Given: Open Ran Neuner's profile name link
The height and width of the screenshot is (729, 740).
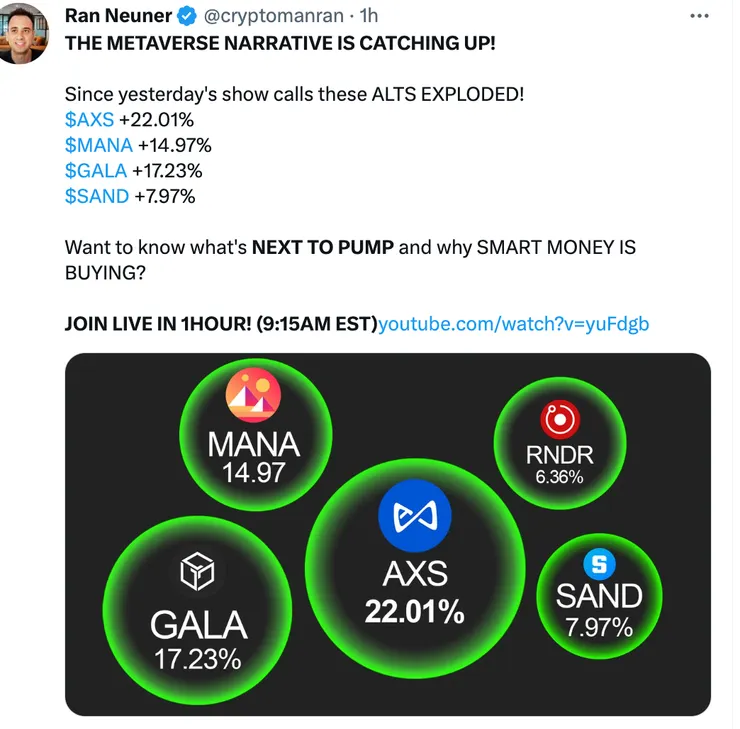Looking at the screenshot, I should click(118, 16).
